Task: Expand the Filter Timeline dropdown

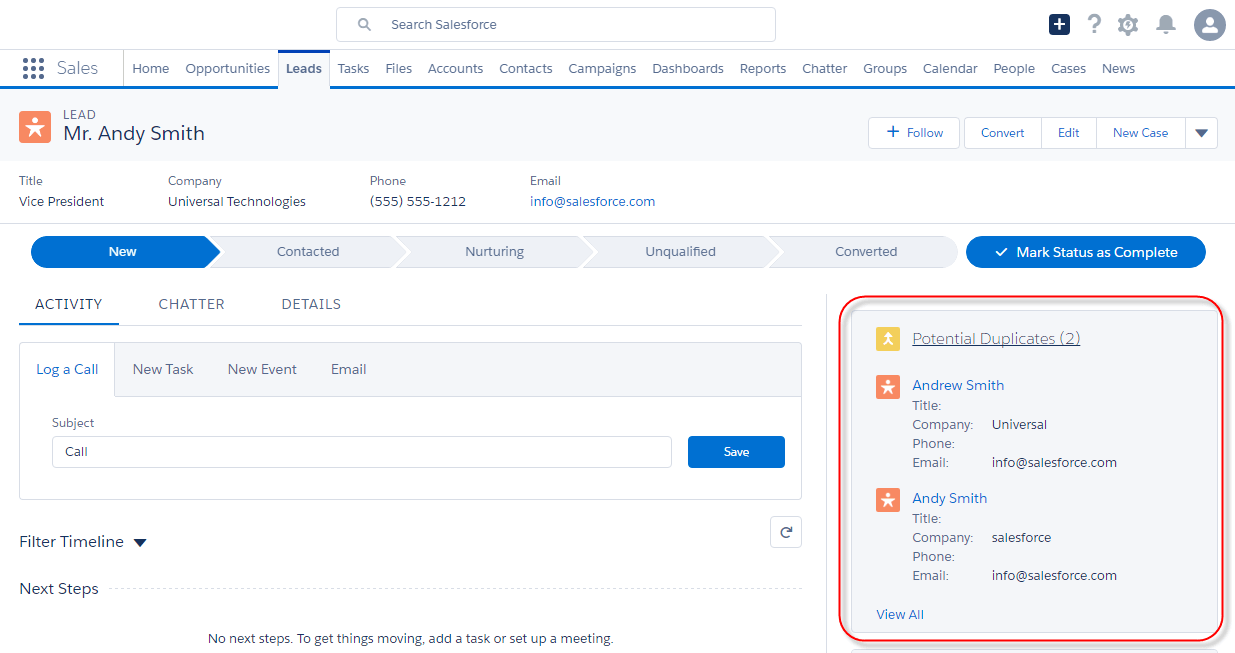Action: pos(140,543)
